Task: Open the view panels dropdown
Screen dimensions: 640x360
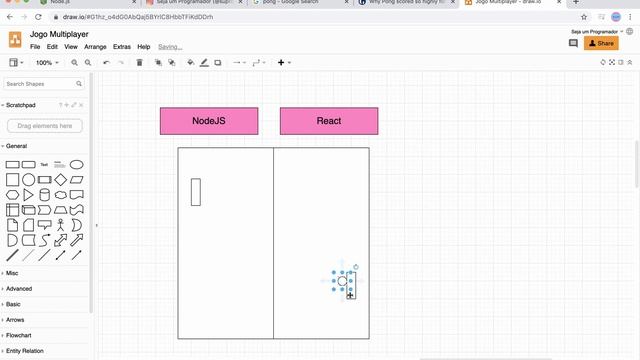Action: click(x=16, y=62)
